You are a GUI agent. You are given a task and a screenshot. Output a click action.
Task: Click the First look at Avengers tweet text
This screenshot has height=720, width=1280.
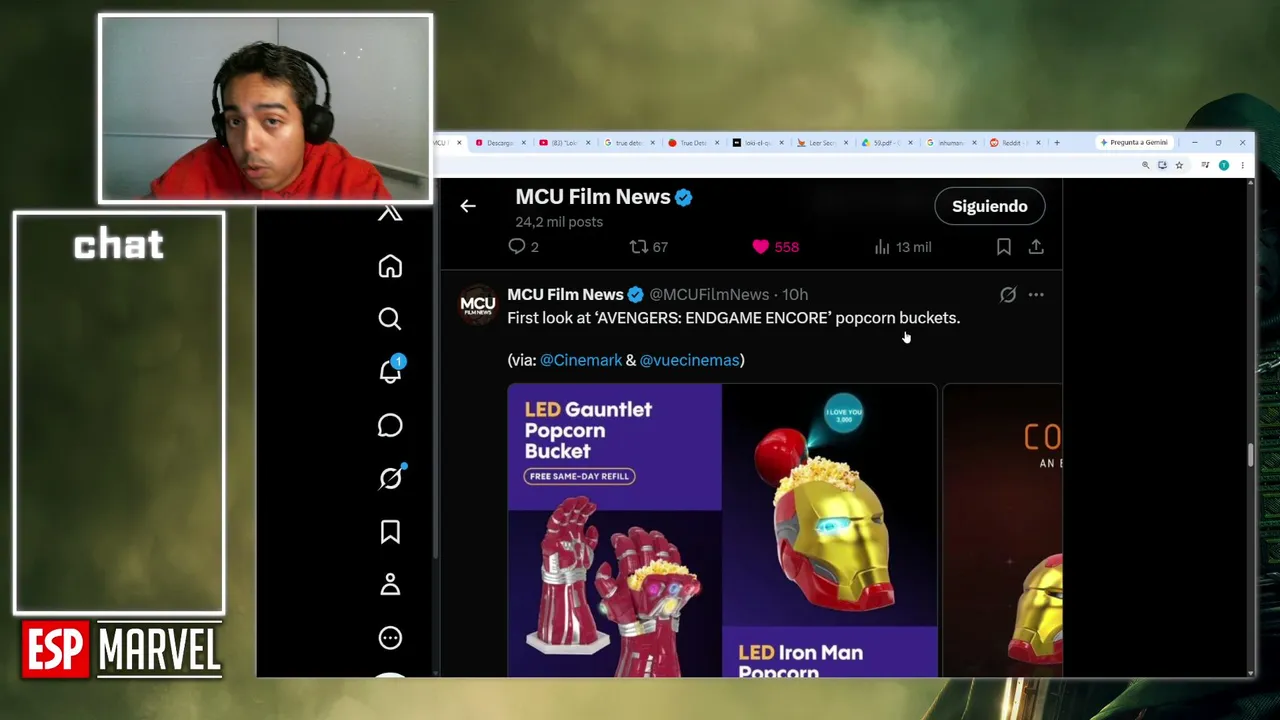coord(733,318)
